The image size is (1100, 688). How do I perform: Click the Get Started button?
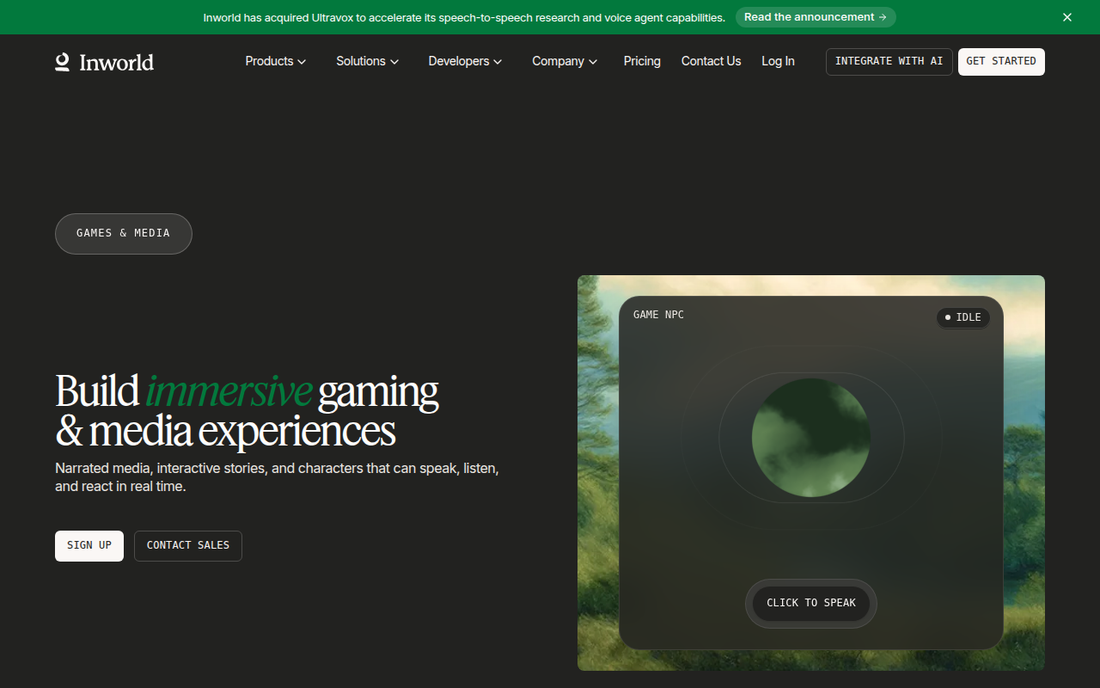pyautogui.click(x=1001, y=62)
